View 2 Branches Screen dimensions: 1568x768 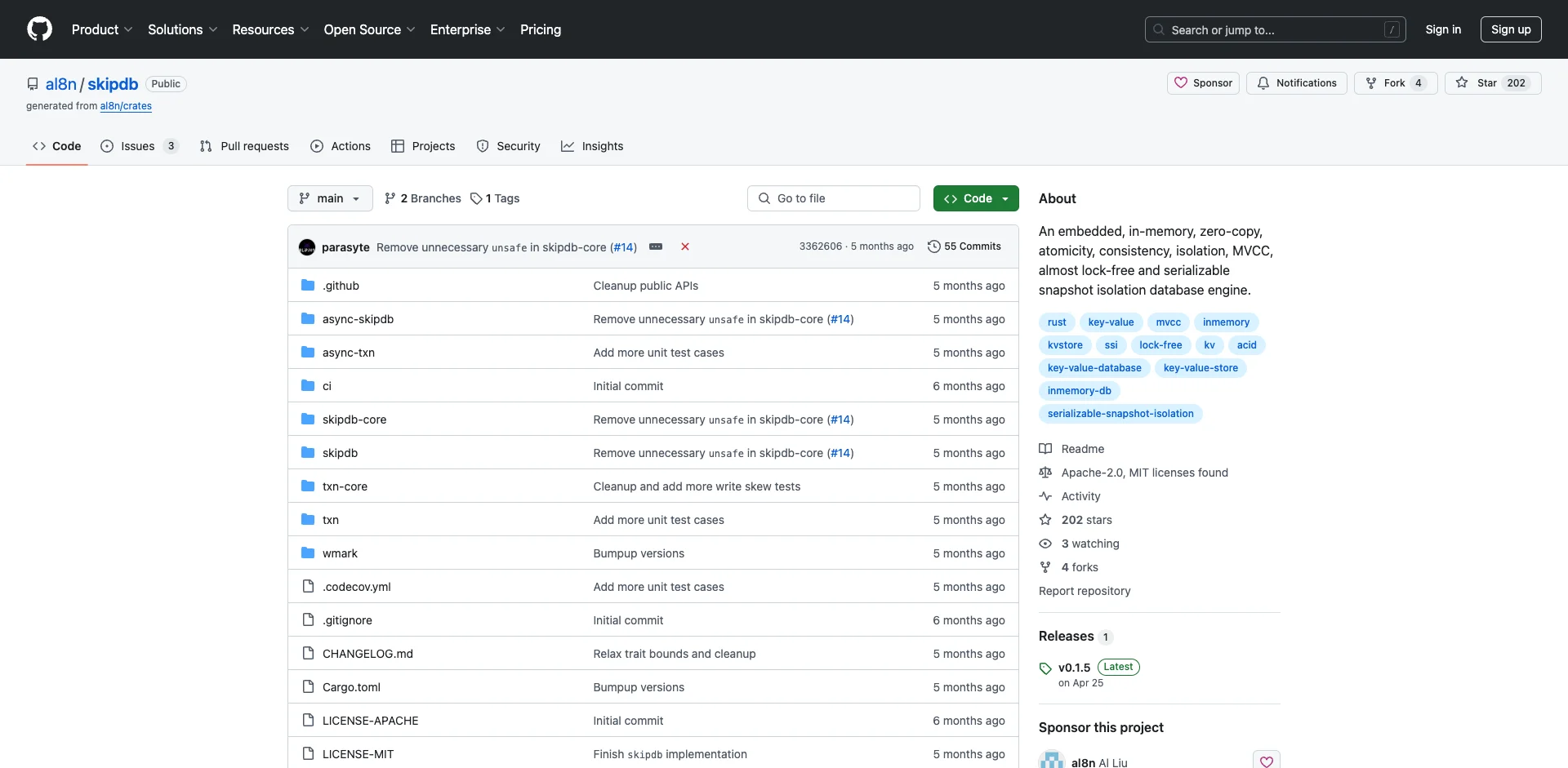tap(423, 198)
